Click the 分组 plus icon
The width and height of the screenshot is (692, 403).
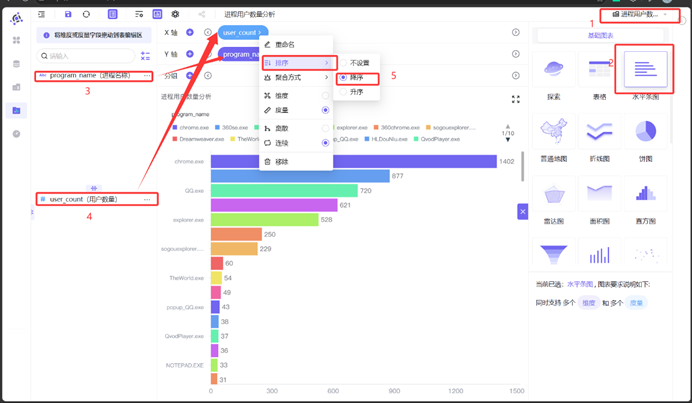tap(190, 75)
